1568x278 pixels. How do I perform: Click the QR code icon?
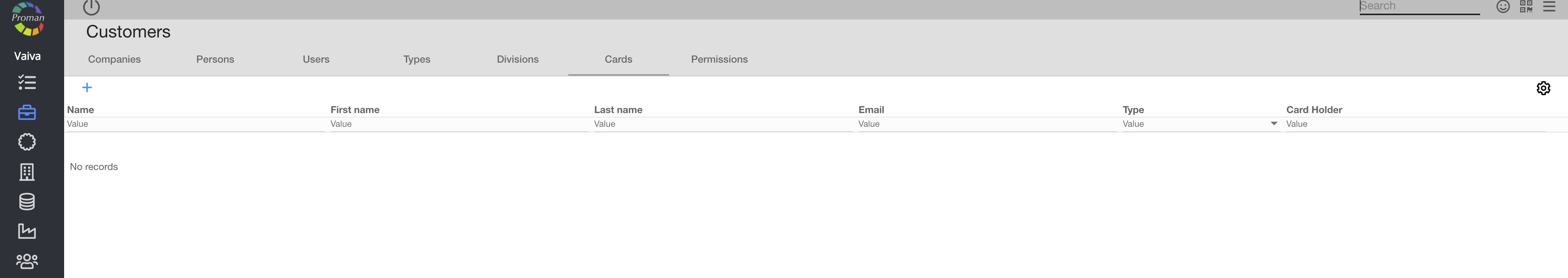[x=1526, y=7]
